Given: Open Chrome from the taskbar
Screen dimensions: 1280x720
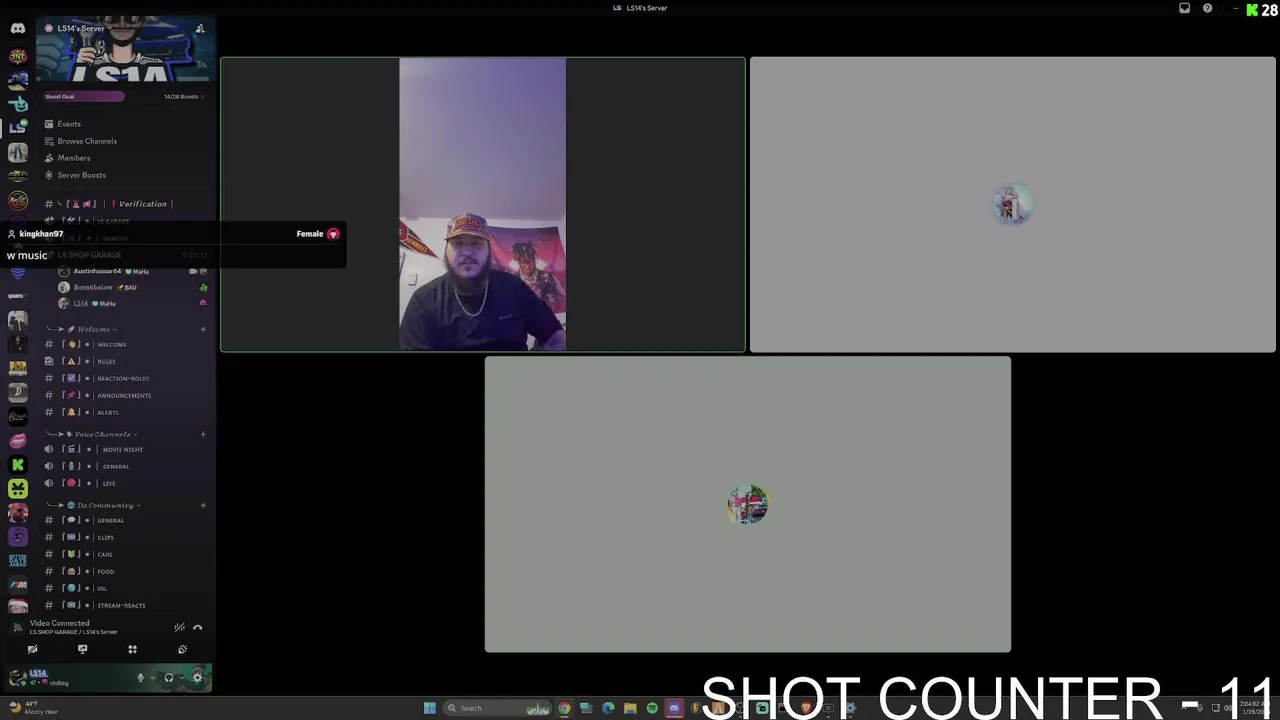Looking at the screenshot, I should coord(564,708).
